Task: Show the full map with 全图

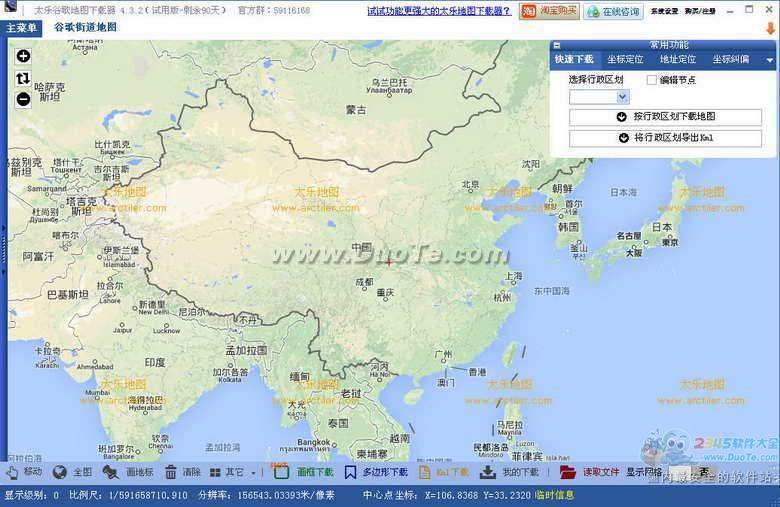Action: pos(73,472)
